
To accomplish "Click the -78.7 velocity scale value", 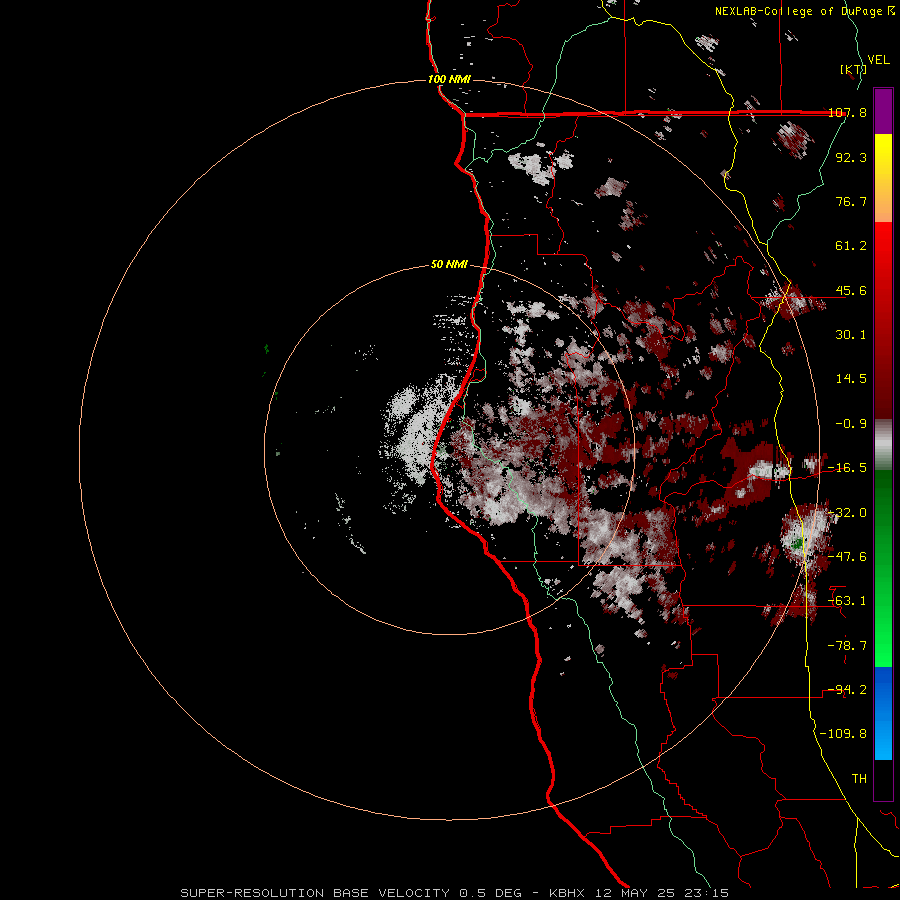I will 847,646.
